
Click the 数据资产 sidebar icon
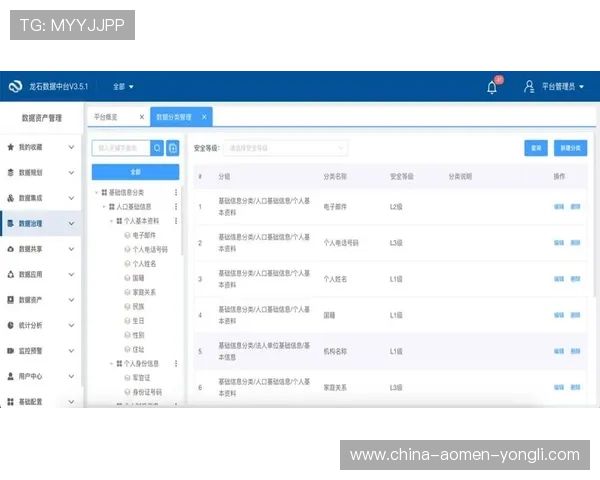tap(11, 300)
